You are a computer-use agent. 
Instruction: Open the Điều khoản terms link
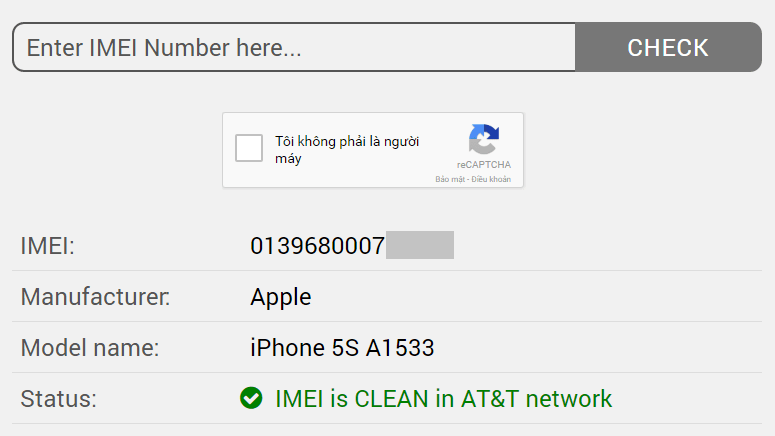[491, 180]
